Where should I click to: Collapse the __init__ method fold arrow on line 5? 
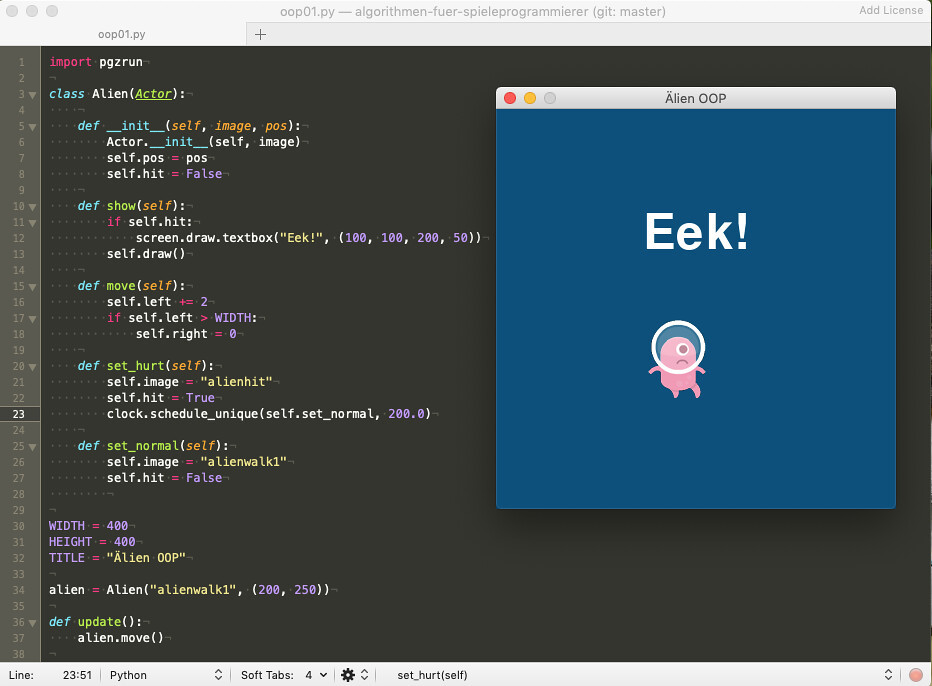(33, 127)
